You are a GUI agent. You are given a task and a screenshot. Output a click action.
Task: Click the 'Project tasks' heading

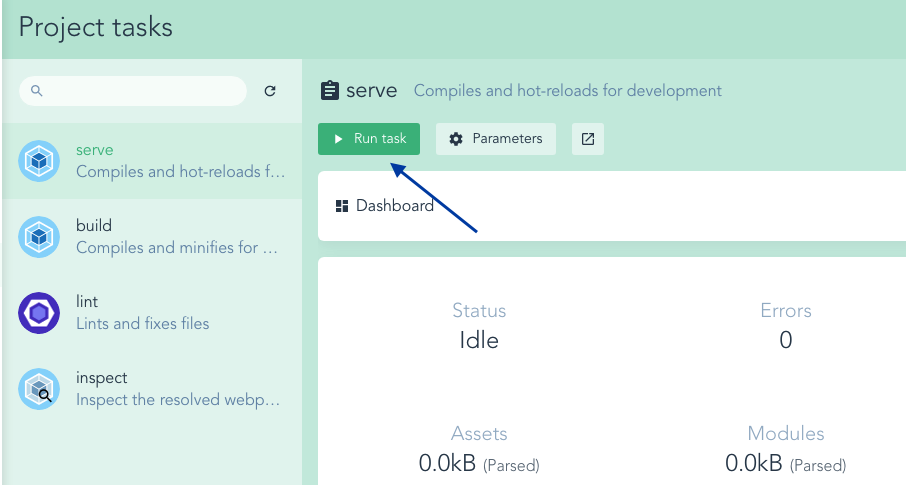96,27
